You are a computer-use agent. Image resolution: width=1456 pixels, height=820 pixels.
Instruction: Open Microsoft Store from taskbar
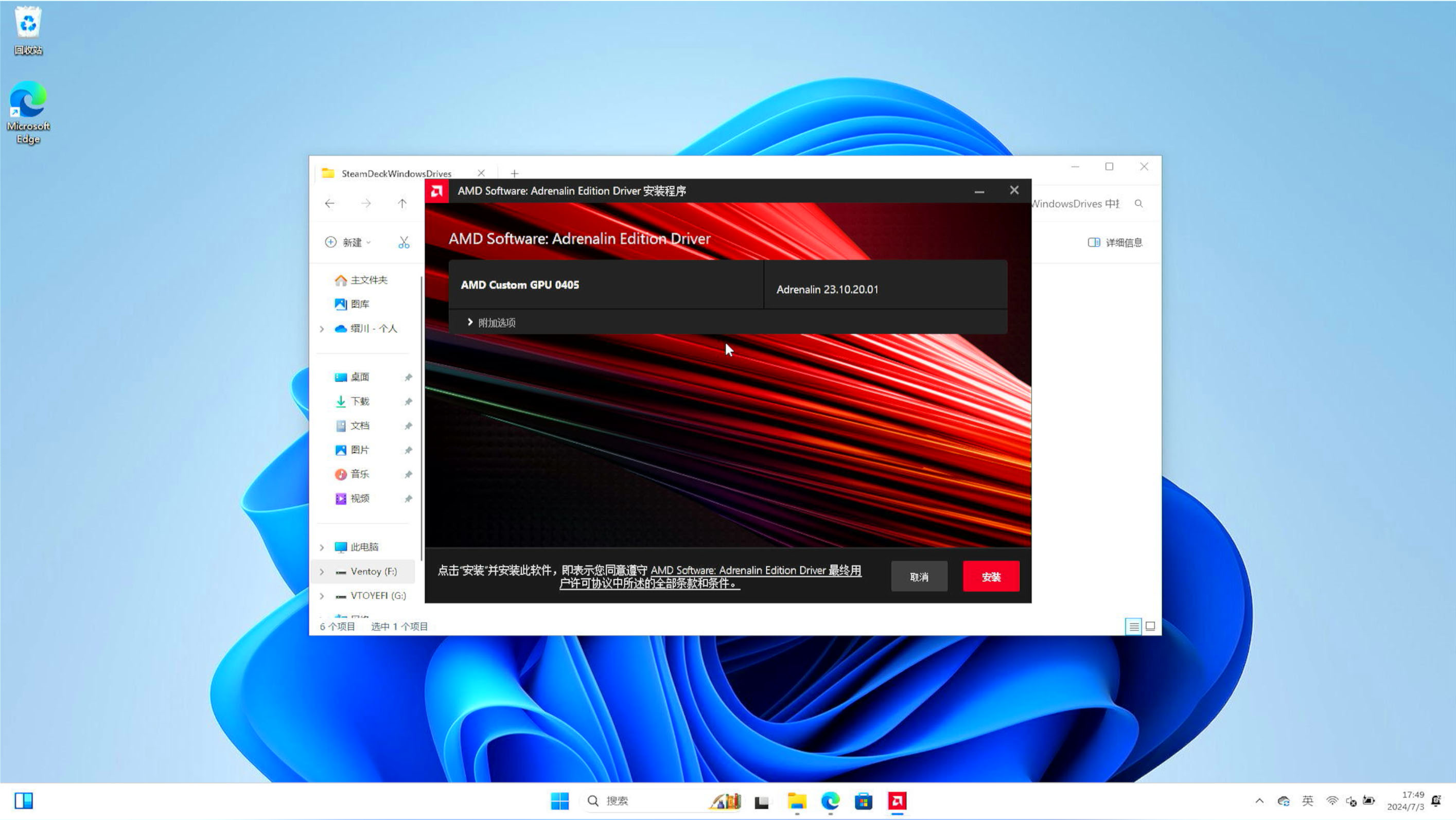click(x=863, y=801)
